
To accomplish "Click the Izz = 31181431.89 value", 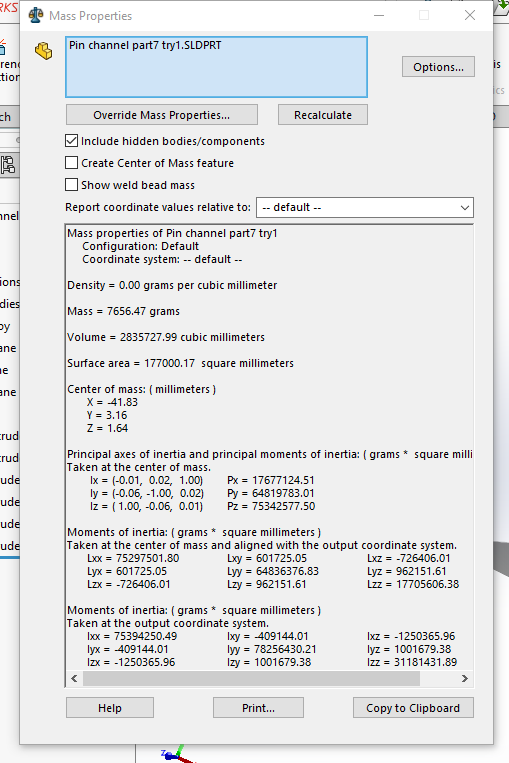I will point(412,662).
